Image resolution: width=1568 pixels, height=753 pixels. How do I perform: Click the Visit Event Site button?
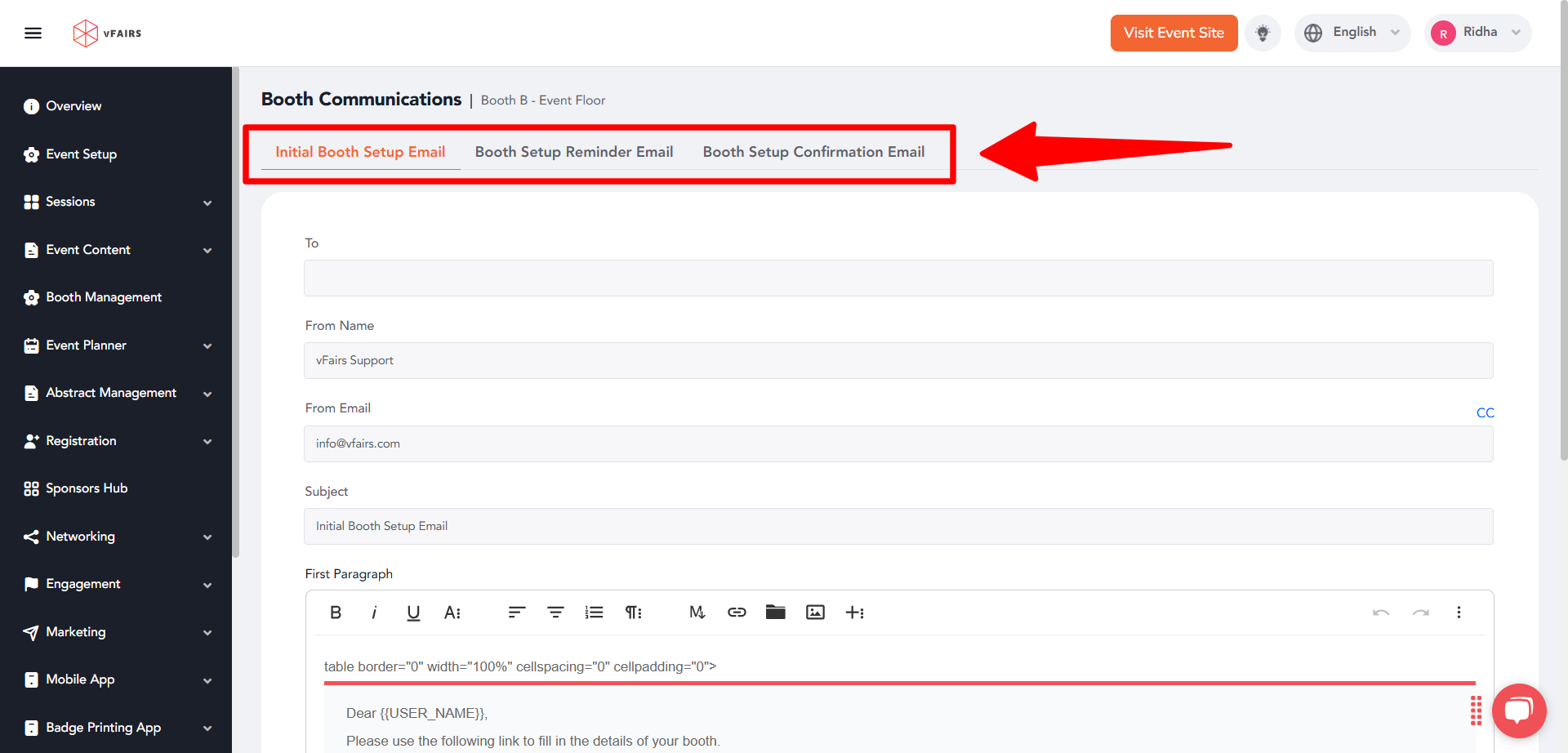click(x=1174, y=33)
